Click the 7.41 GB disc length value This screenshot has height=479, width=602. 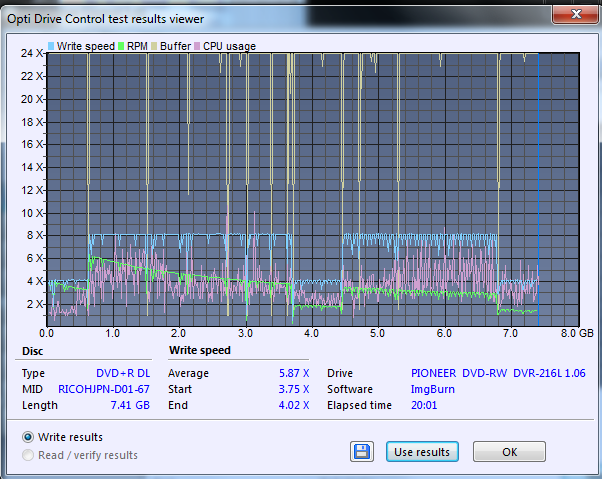coord(129,405)
